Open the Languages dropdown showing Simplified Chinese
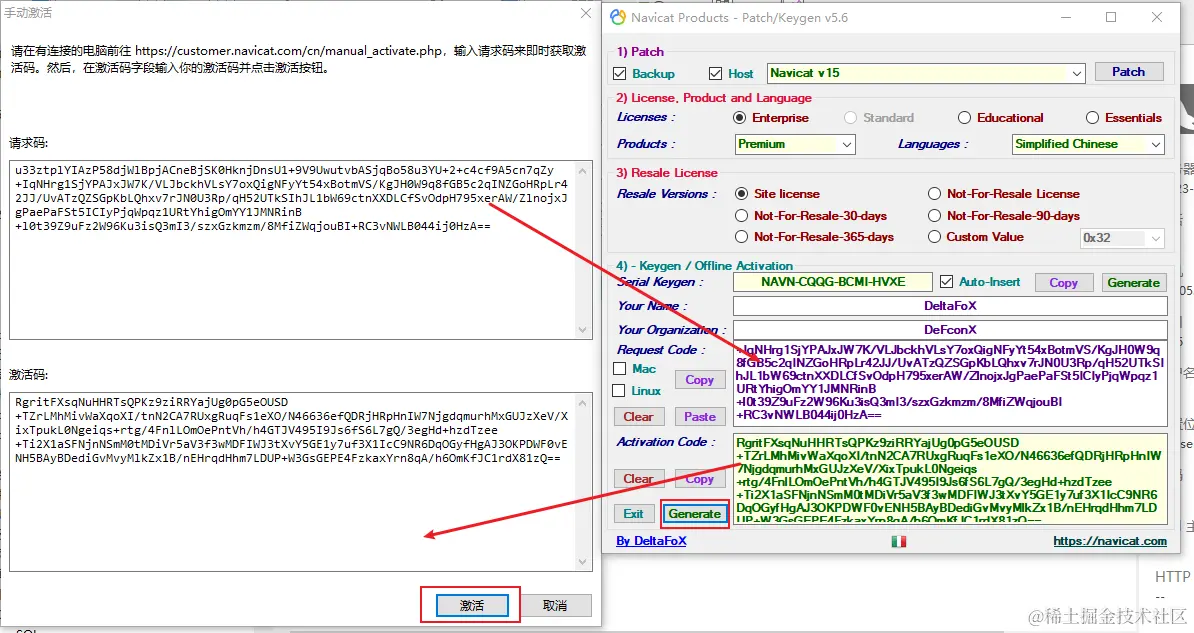 point(1088,144)
